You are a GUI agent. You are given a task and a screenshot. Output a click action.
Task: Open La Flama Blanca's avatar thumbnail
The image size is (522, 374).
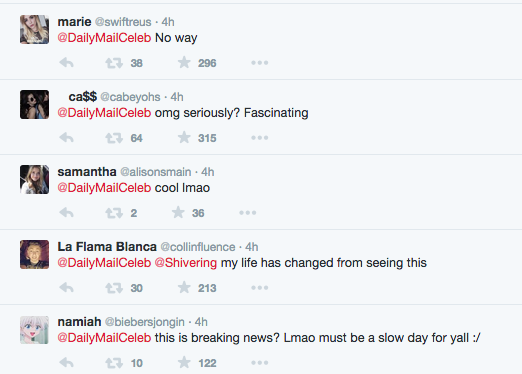34,254
